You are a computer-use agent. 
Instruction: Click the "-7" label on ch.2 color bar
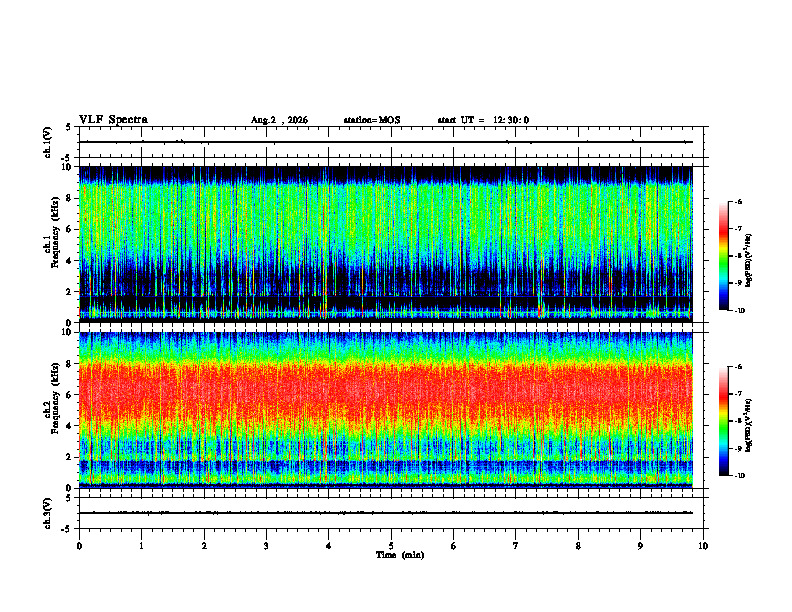(738, 394)
